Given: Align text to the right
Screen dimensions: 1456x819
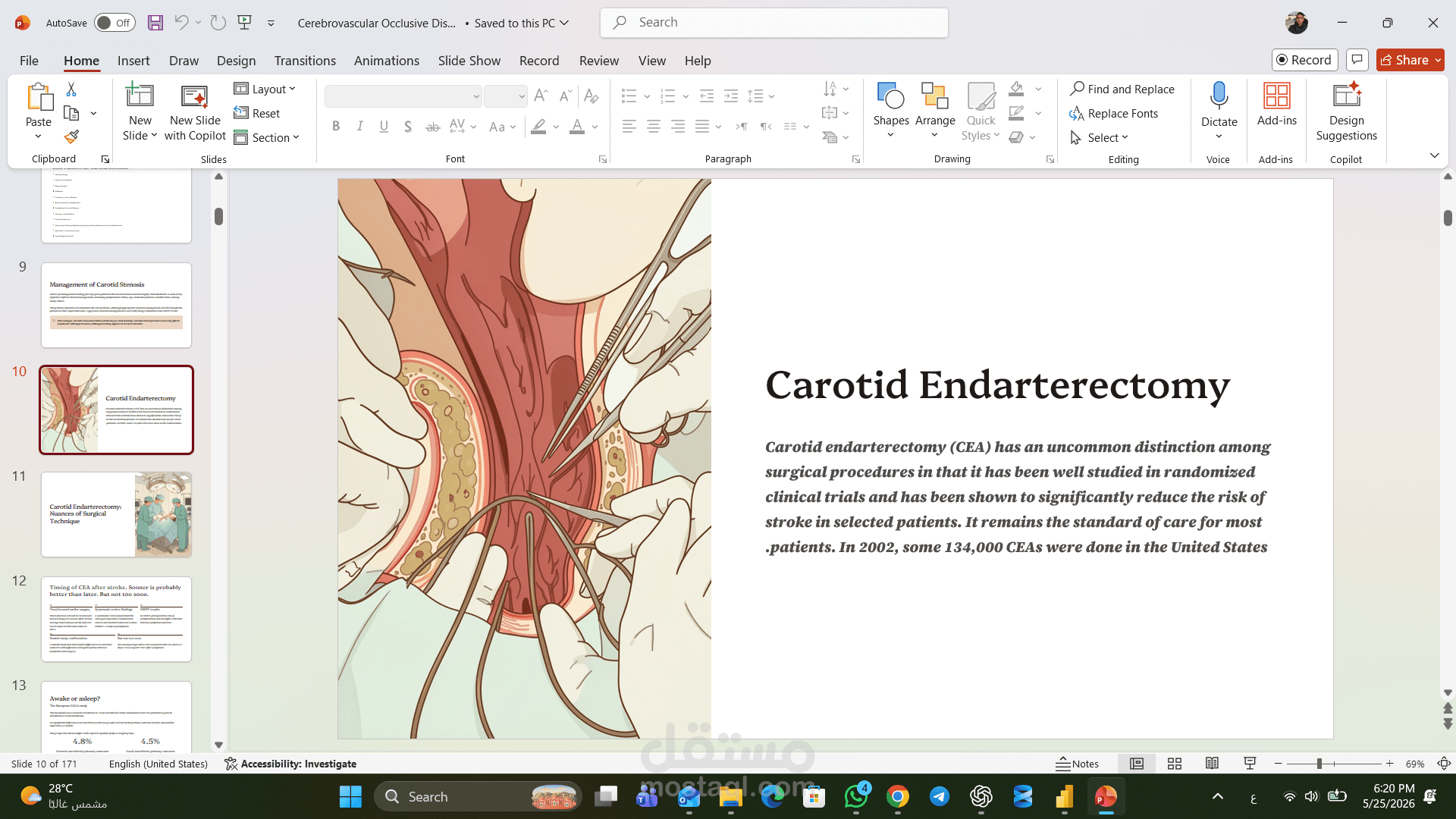Looking at the screenshot, I should click(x=678, y=127).
